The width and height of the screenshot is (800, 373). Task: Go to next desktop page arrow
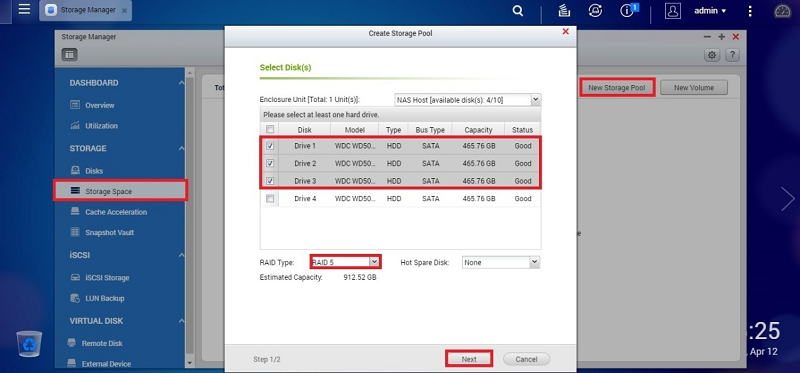pyautogui.click(x=788, y=198)
